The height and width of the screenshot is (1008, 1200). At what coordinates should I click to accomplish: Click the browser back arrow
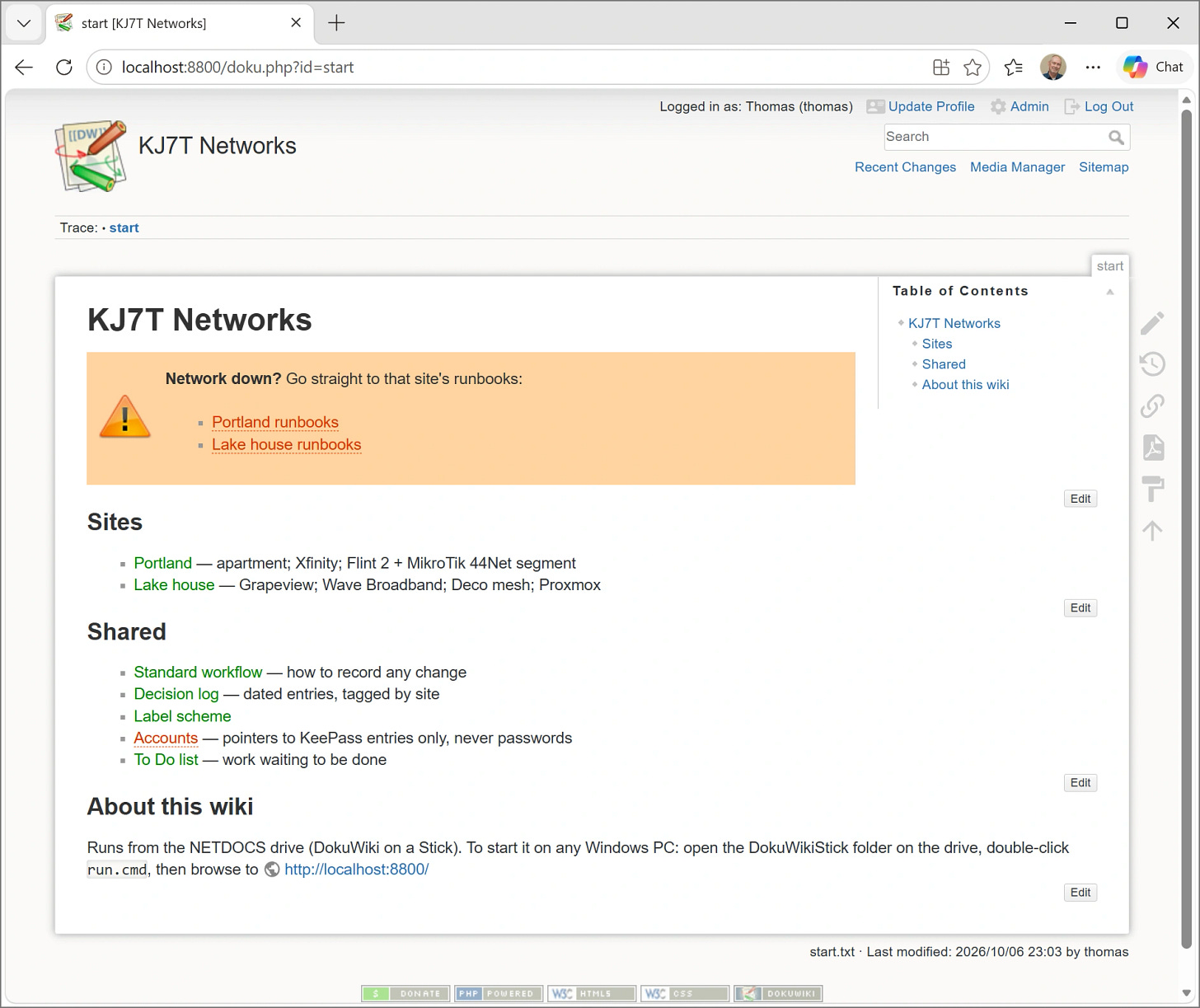click(x=24, y=68)
